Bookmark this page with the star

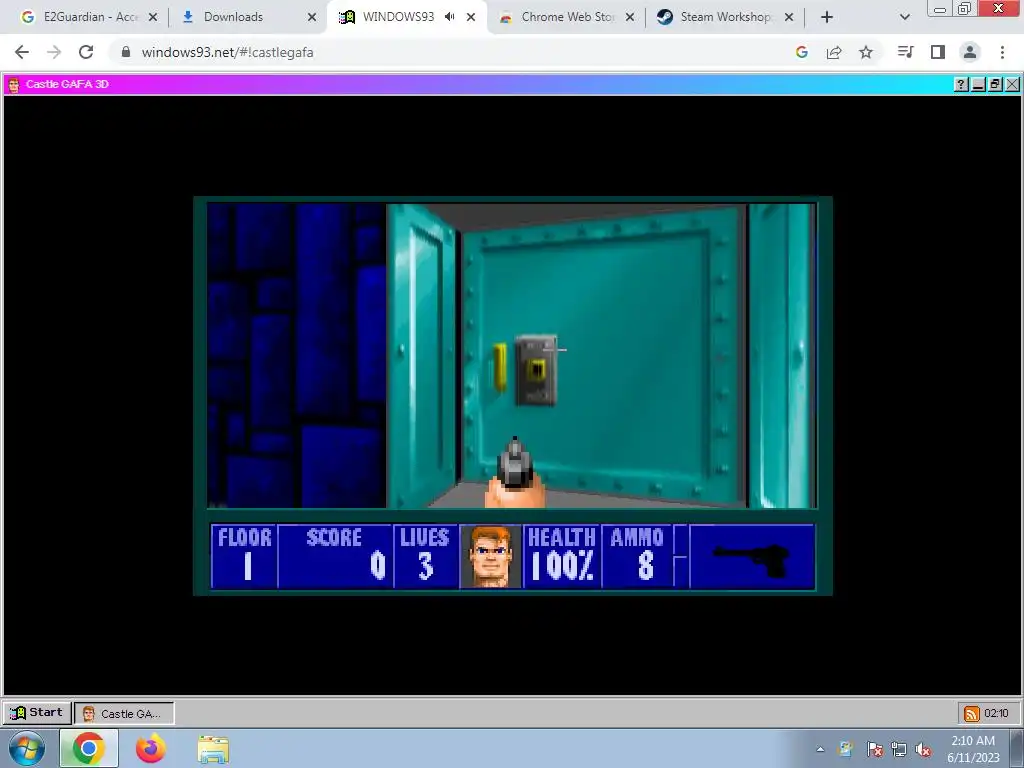[x=866, y=52]
